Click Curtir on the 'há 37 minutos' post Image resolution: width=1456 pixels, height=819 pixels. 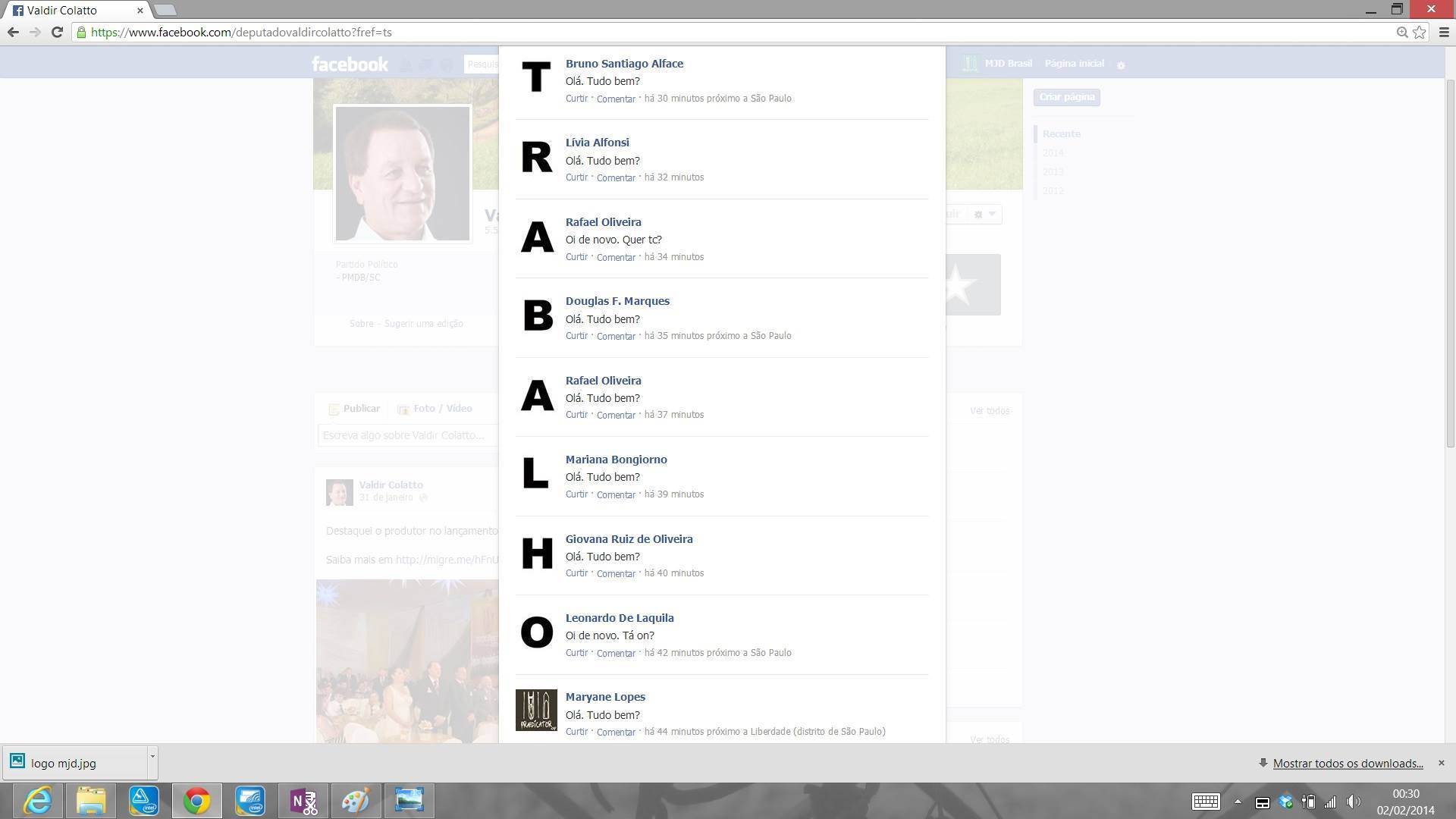click(x=576, y=415)
